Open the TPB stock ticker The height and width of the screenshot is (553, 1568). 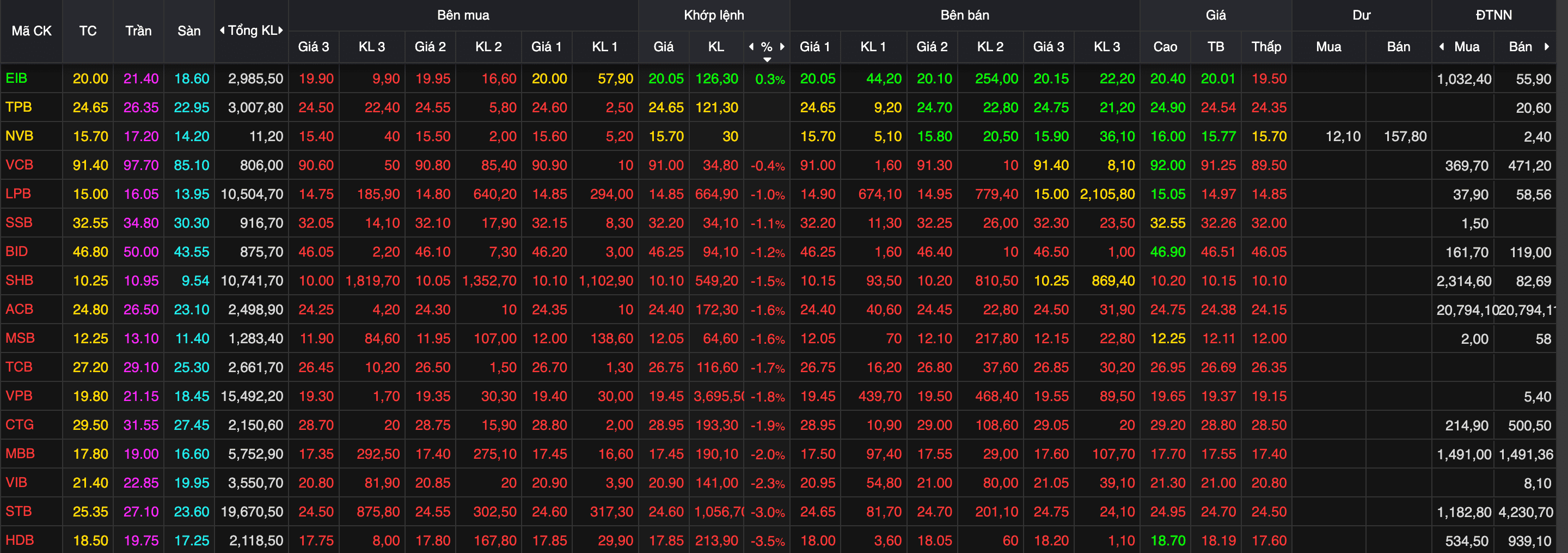(19, 107)
